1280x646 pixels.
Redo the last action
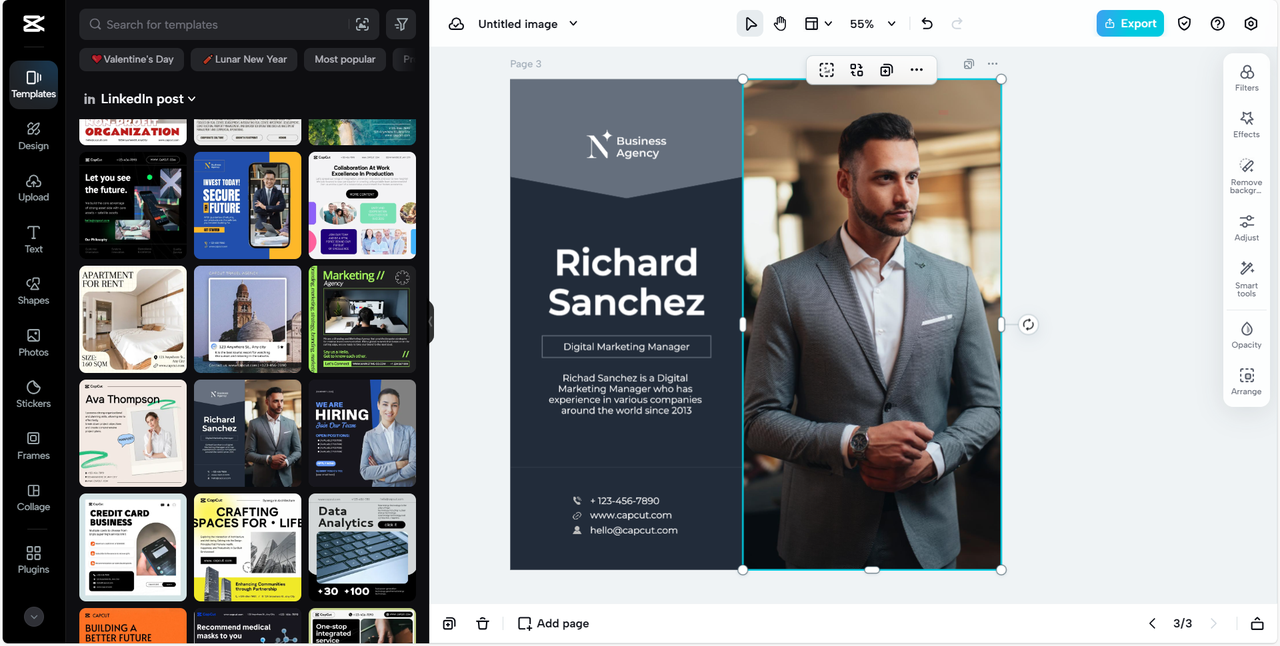coord(957,24)
